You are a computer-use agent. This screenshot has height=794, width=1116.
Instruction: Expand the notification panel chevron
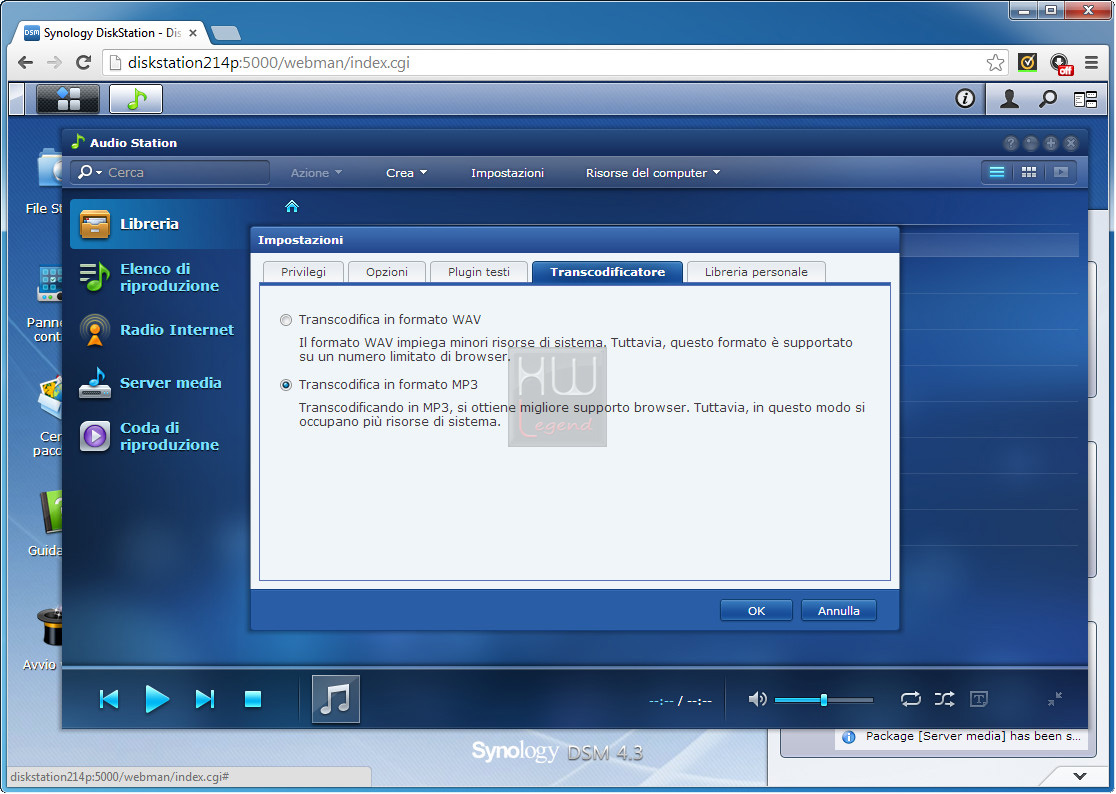pyautogui.click(x=1080, y=776)
